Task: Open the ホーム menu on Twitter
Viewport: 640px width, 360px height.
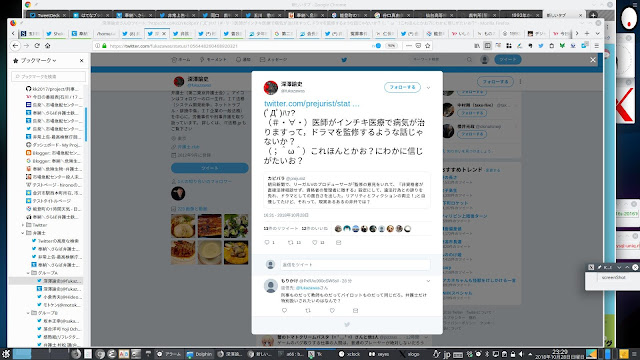Action: [x=181, y=60]
